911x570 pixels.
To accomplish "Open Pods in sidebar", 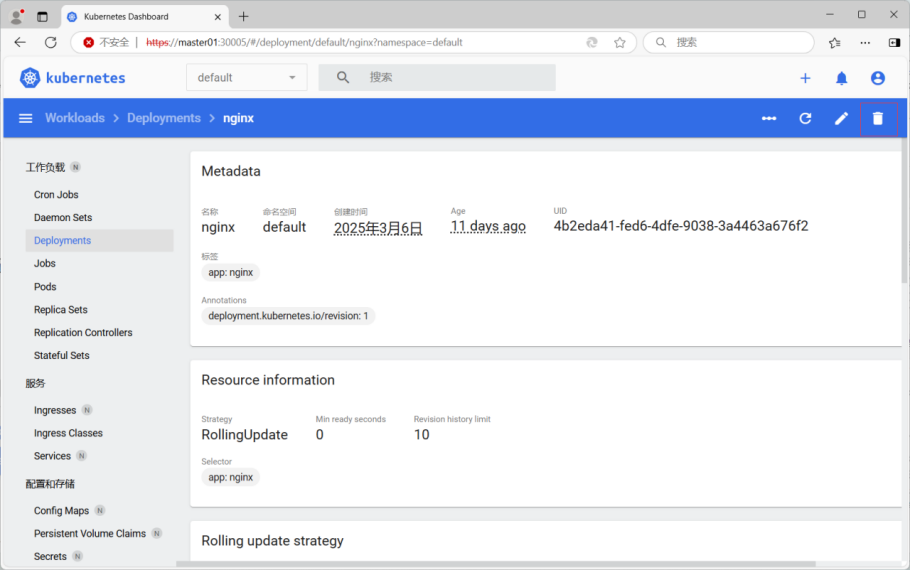I will click(45, 286).
